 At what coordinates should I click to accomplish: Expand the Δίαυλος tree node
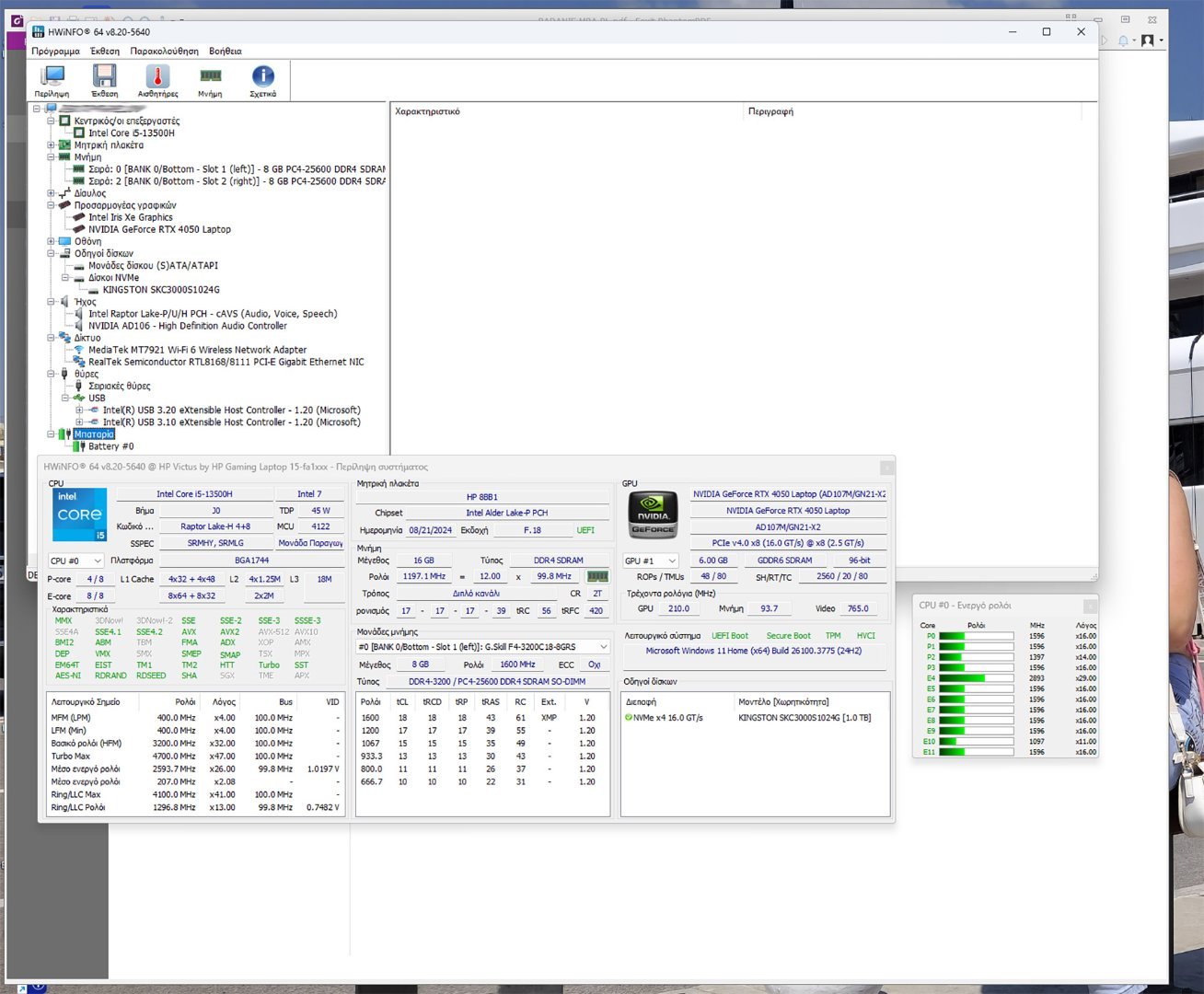pos(51,193)
